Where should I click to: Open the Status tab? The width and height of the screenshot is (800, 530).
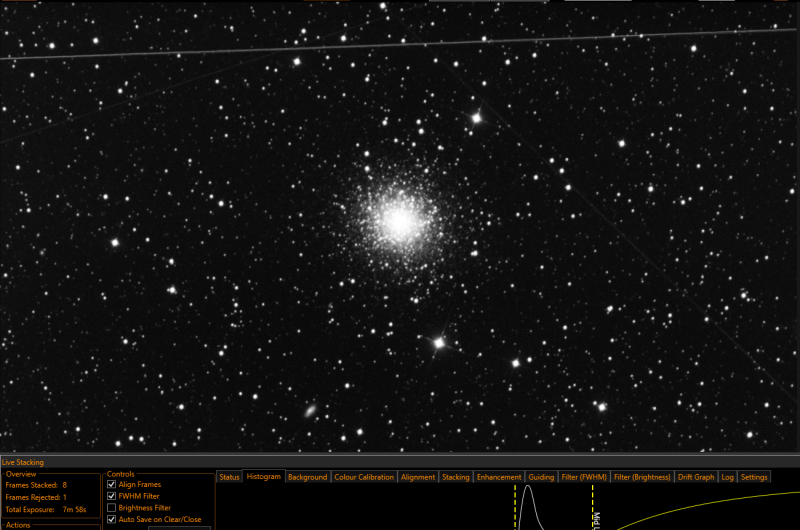tap(229, 477)
